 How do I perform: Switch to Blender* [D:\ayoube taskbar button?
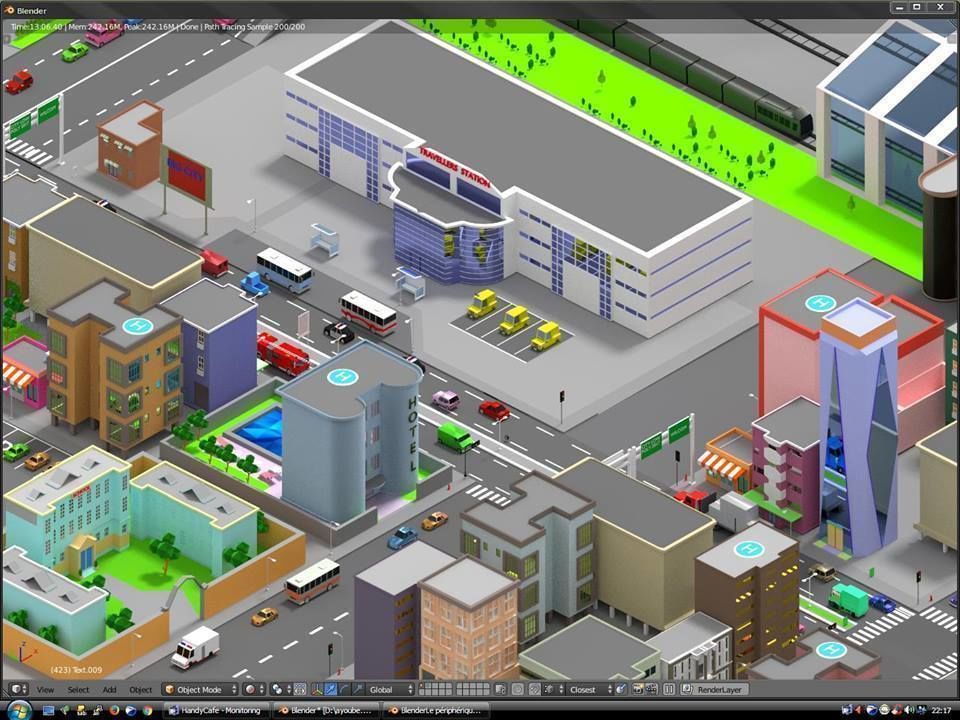tap(326, 710)
